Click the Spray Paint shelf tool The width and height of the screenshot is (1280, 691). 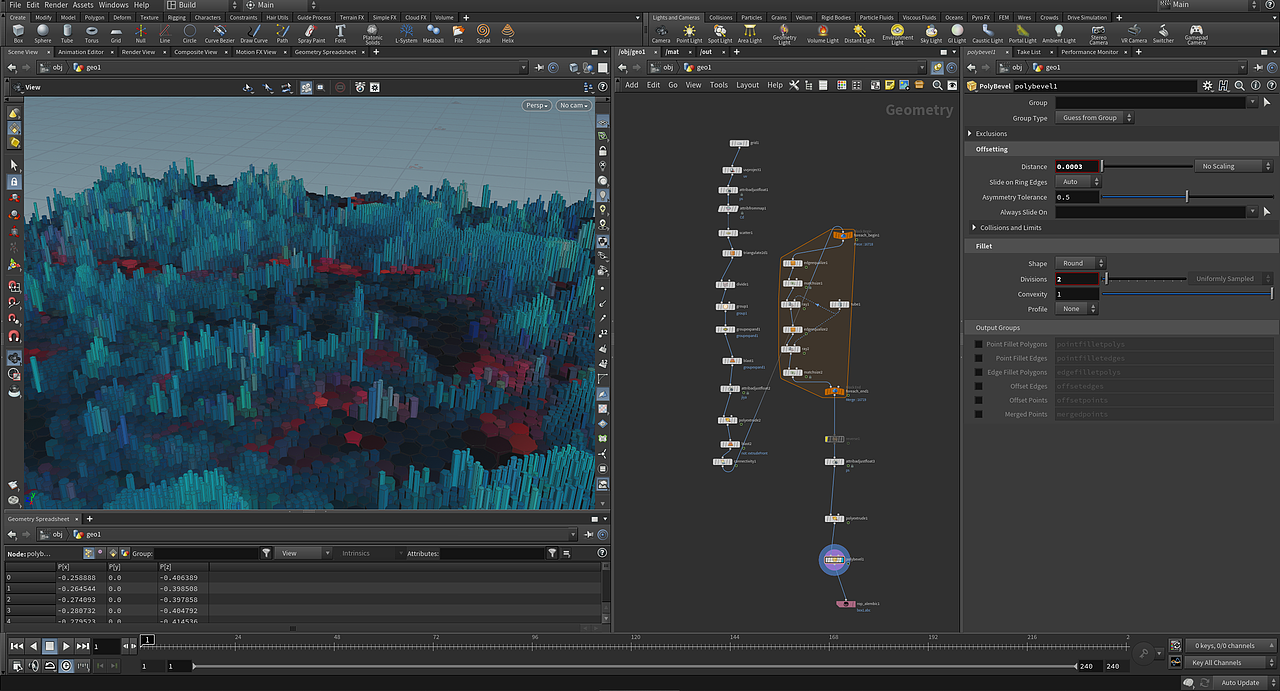coord(311,33)
